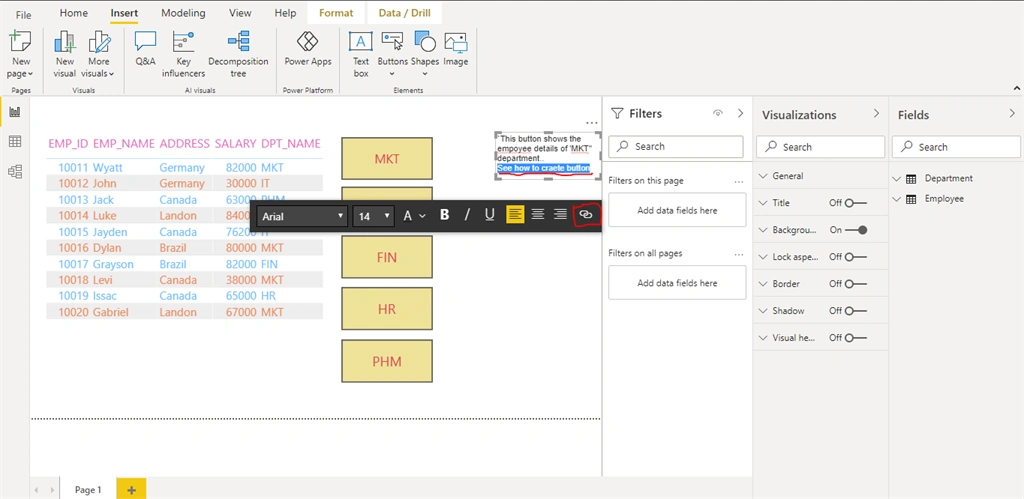Open Filters on all pages options

739,254
